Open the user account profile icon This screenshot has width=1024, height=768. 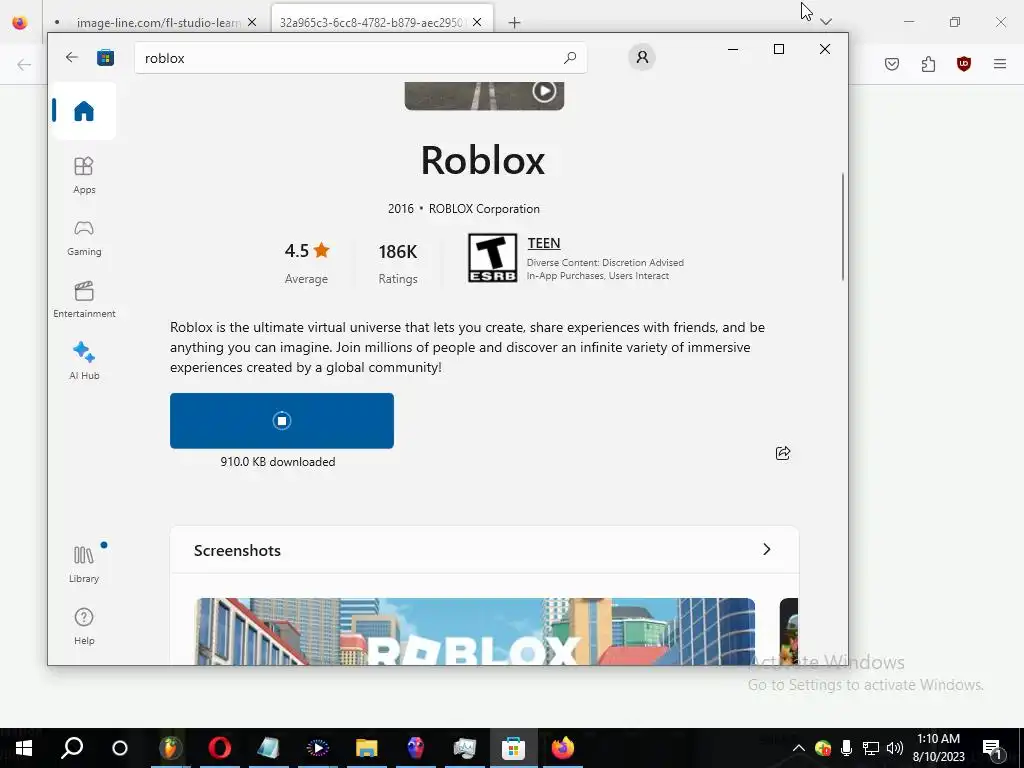click(x=642, y=57)
